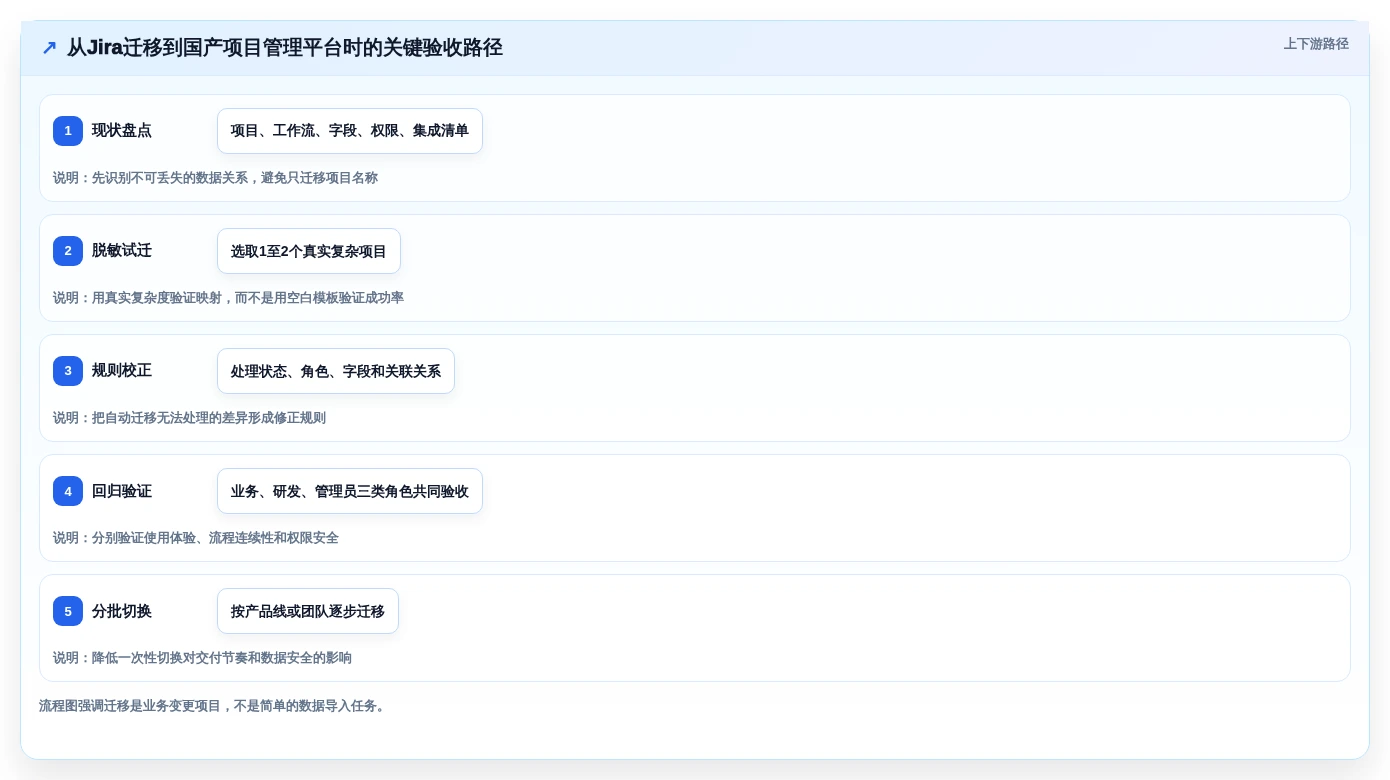Click the step 1 number badge
Image resolution: width=1390 pixels, height=780 pixels.
68,131
